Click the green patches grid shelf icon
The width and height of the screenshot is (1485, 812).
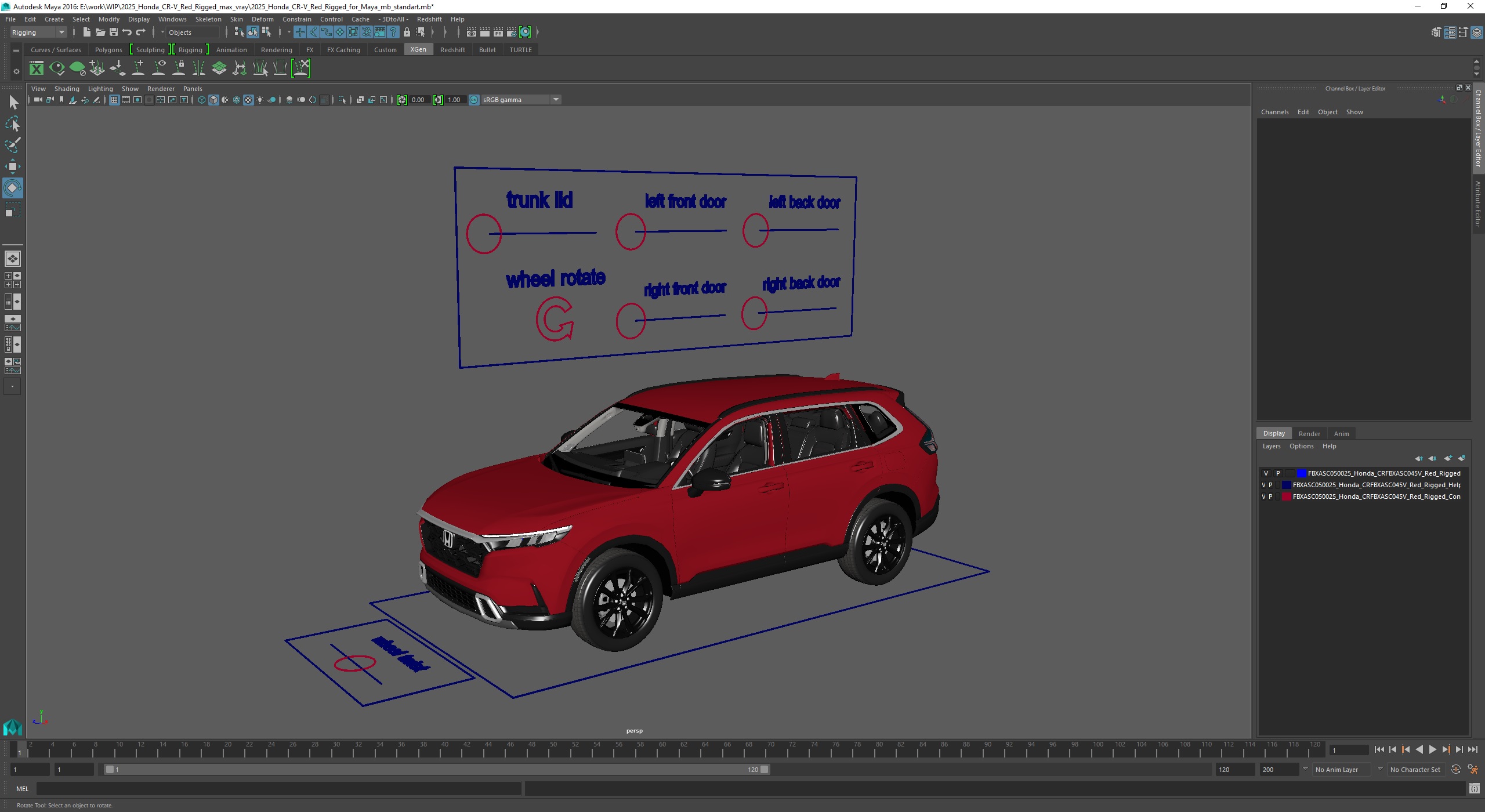point(219,68)
